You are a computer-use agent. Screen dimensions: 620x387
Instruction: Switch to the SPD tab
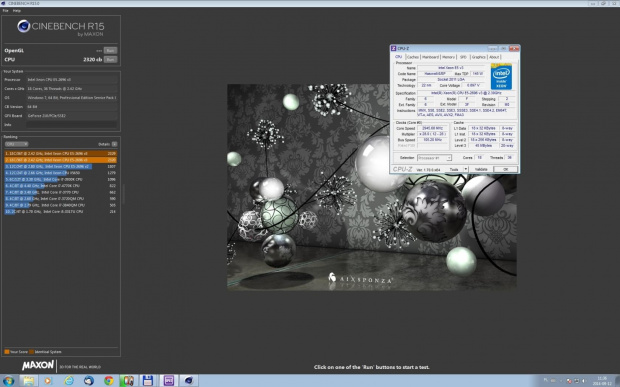click(463, 57)
